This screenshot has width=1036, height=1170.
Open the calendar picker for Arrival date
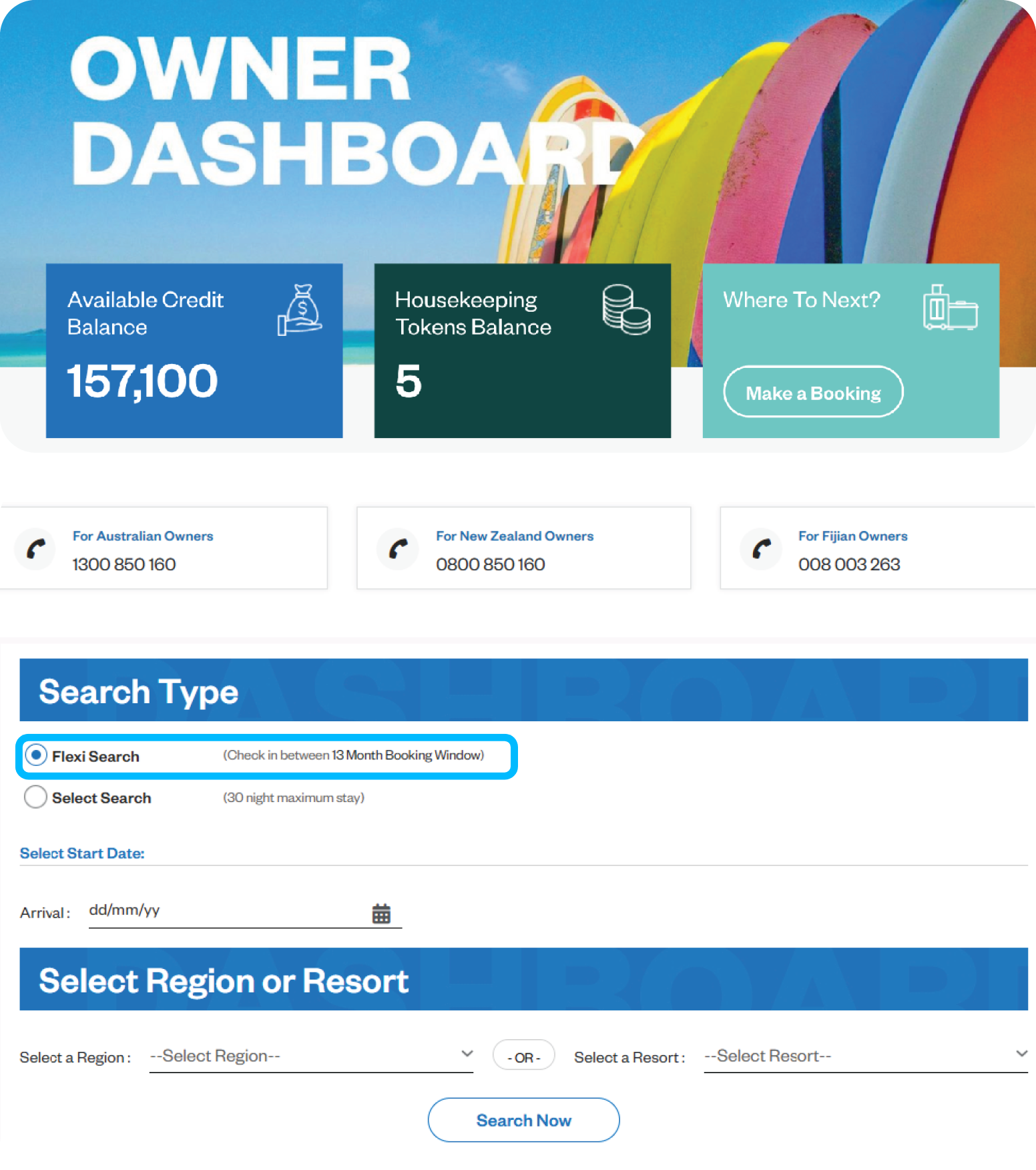click(381, 913)
